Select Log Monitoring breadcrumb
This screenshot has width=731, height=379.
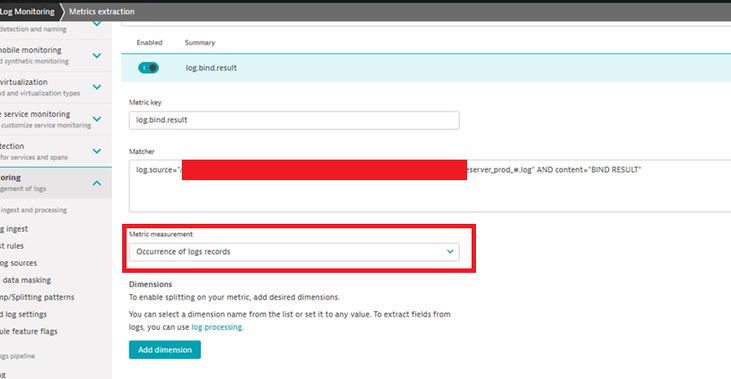coord(27,12)
